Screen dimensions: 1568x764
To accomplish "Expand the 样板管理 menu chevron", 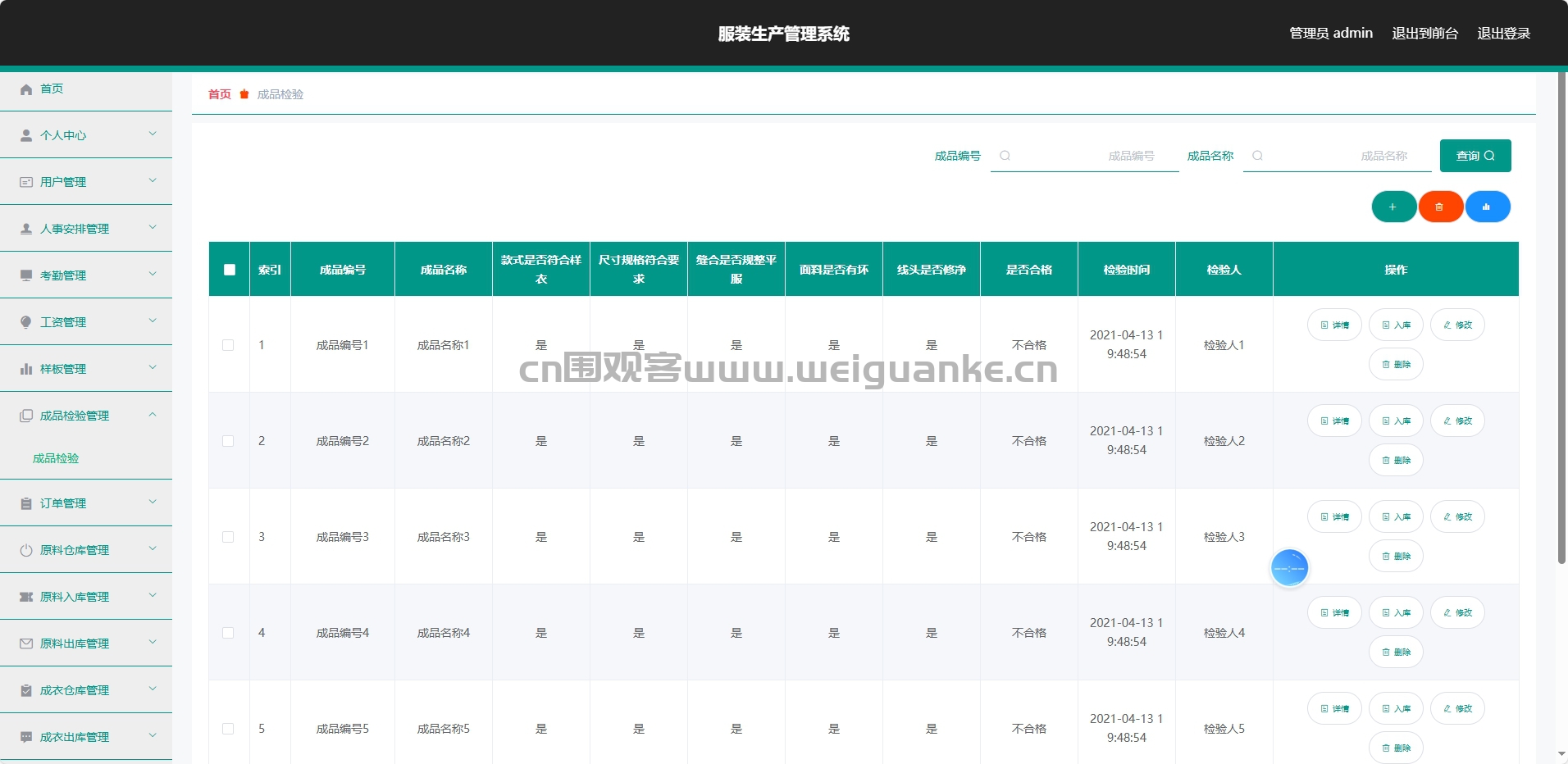I will tap(153, 367).
